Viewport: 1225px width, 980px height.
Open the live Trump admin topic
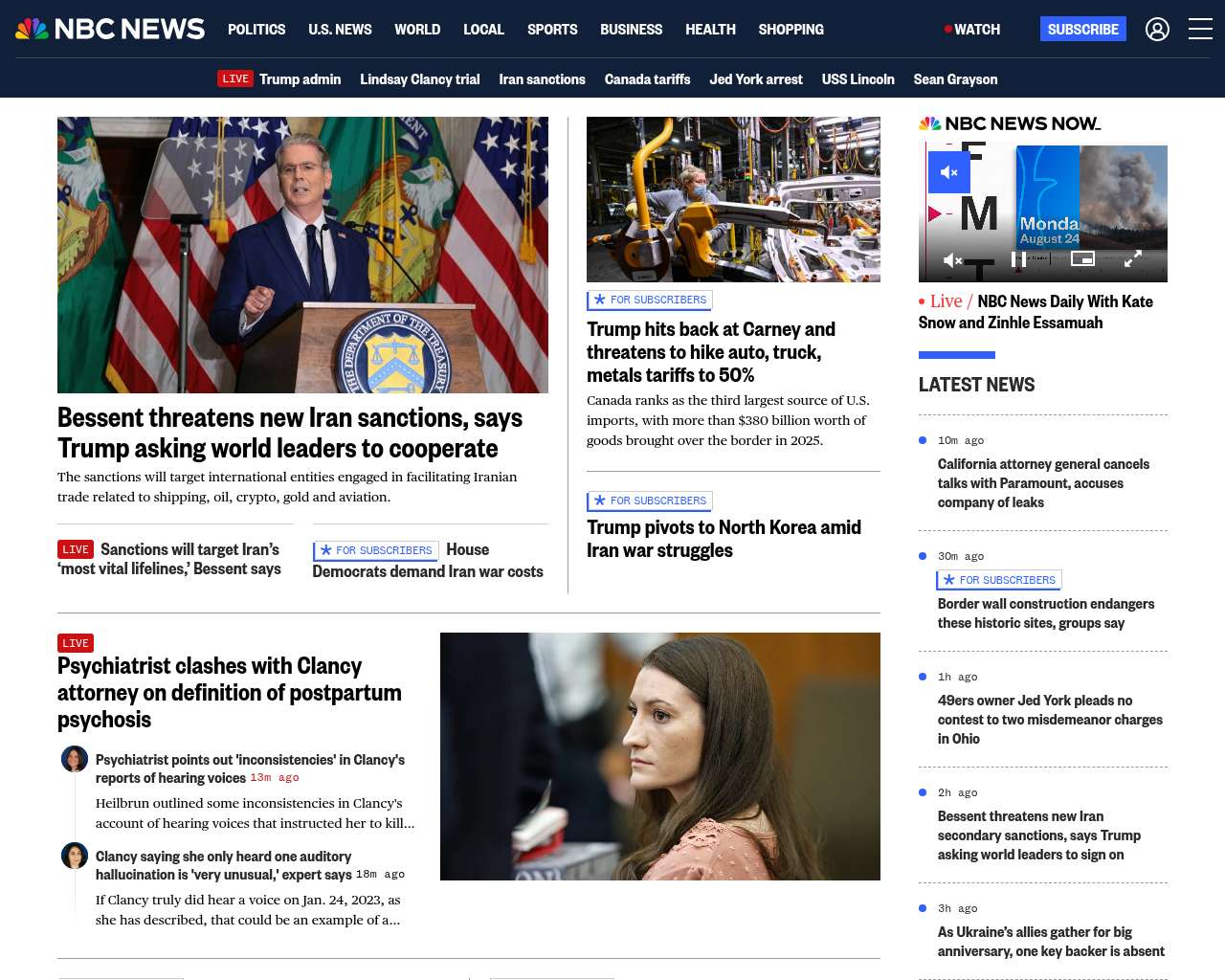click(x=300, y=79)
